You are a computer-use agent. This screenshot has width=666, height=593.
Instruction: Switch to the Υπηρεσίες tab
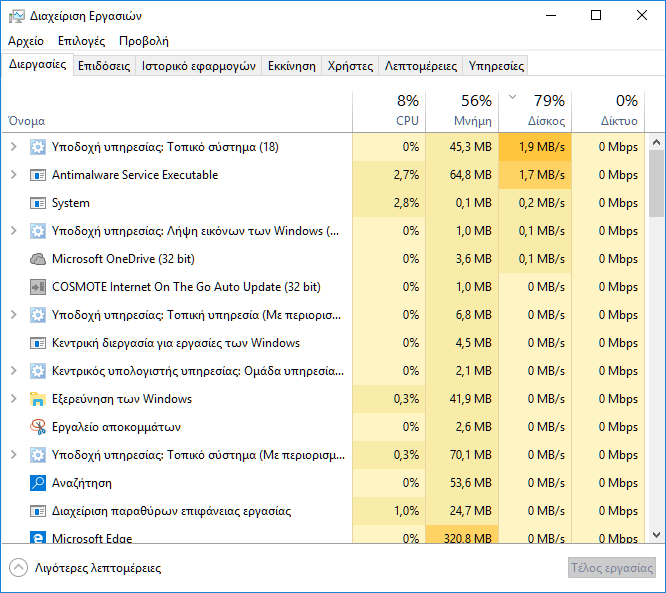tap(496, 66)
